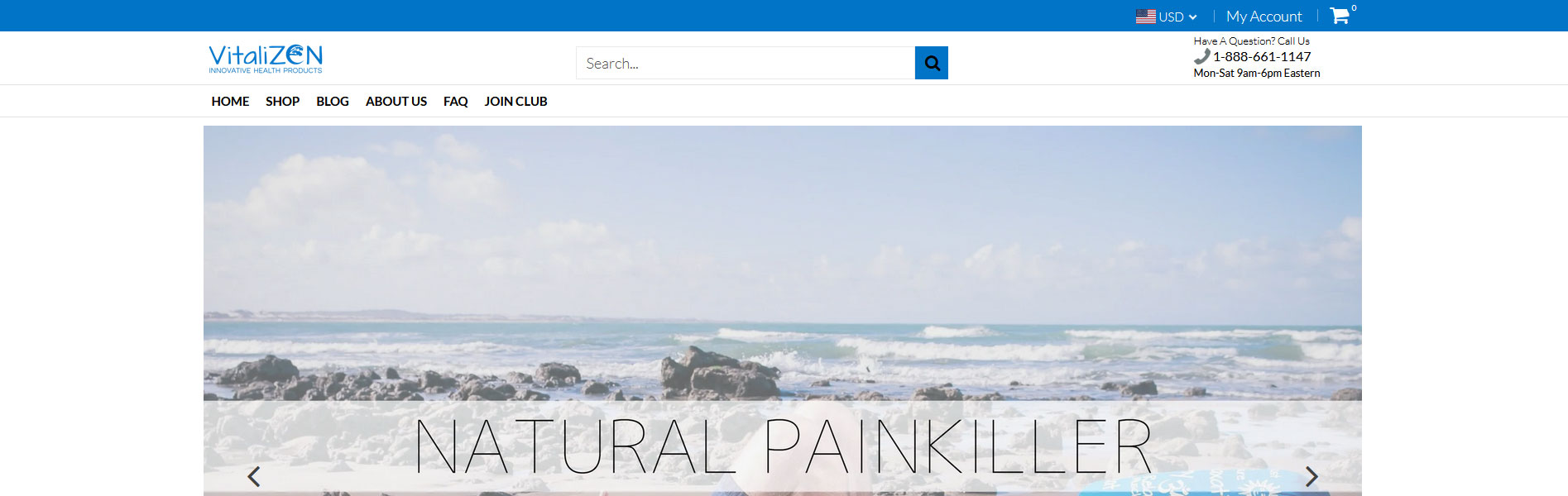This screenshot has width=1568, height=496.
Task: Open the ABOUT US page
Action: (396, 101)
